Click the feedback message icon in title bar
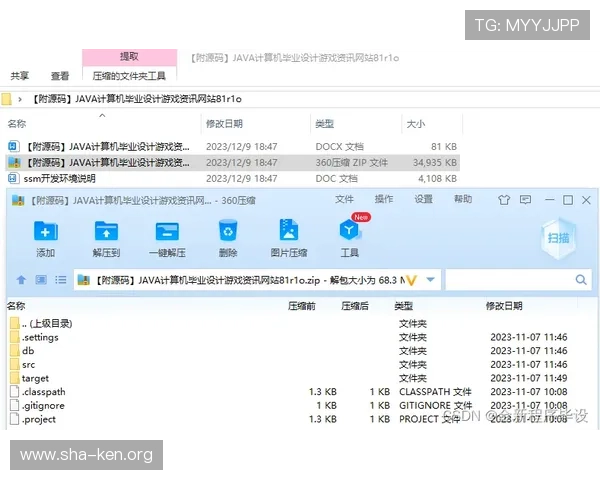 point(525,199)
